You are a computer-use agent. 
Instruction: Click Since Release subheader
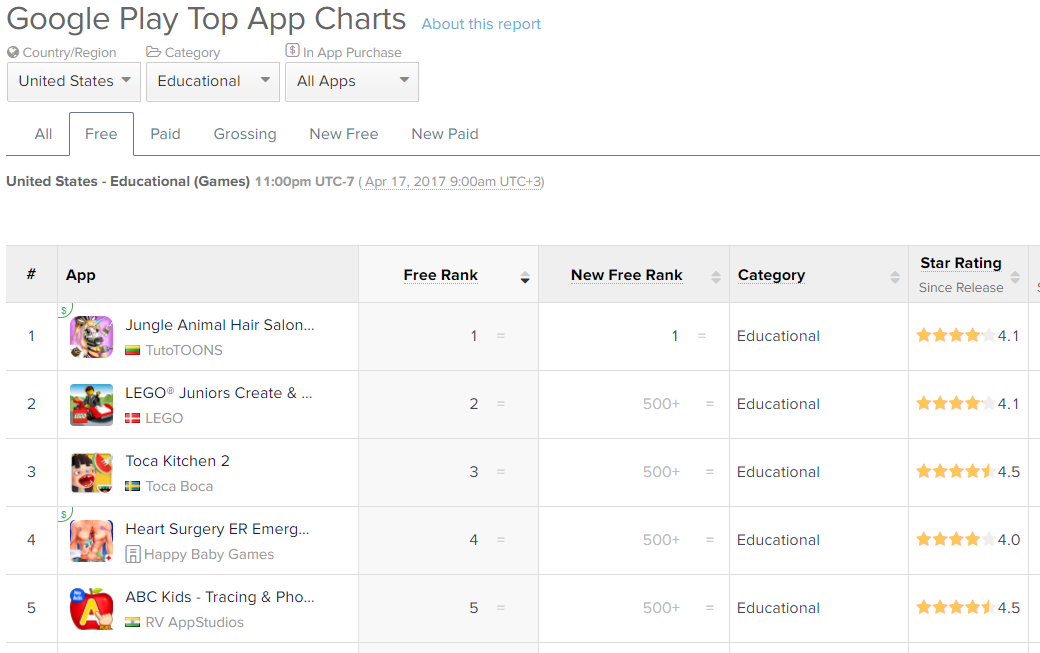tap(960, 288)
